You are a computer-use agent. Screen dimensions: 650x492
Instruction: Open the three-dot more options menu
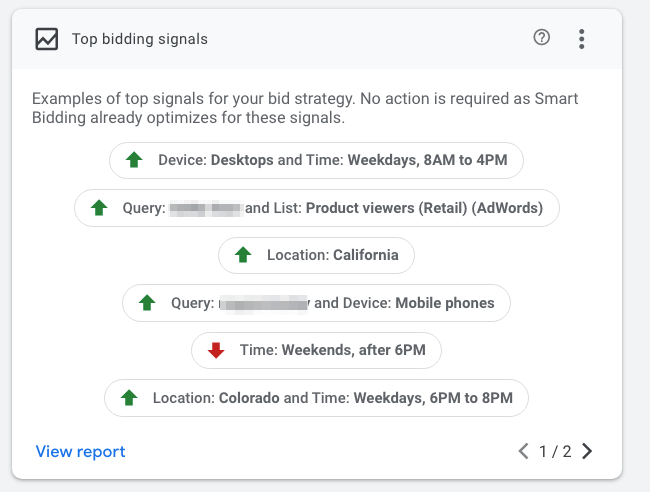[x=582, y=39]
